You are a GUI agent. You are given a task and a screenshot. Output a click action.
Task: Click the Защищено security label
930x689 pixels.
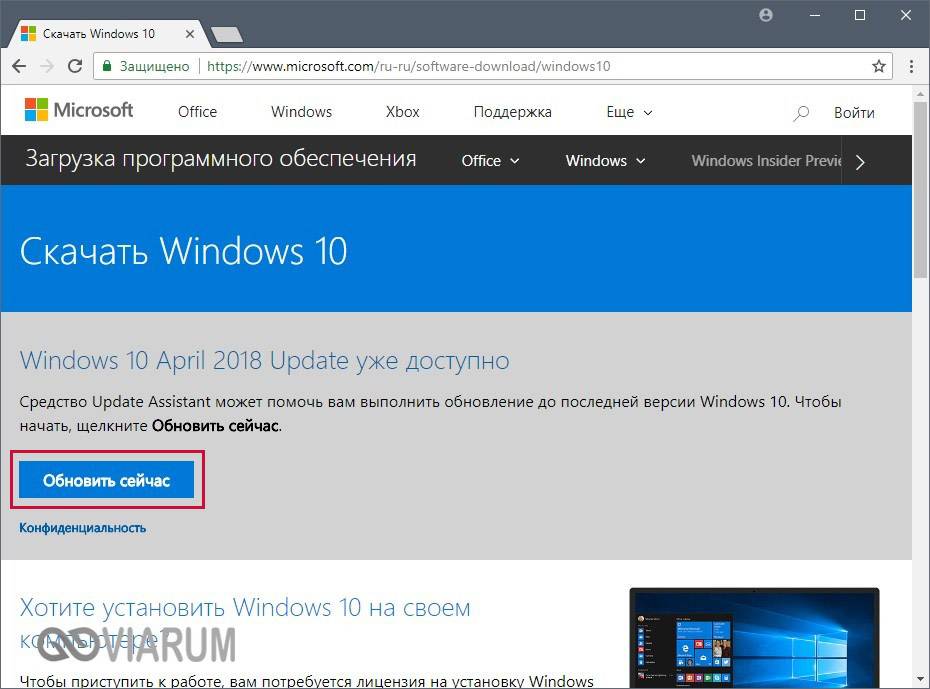click(x=154, y=66)
